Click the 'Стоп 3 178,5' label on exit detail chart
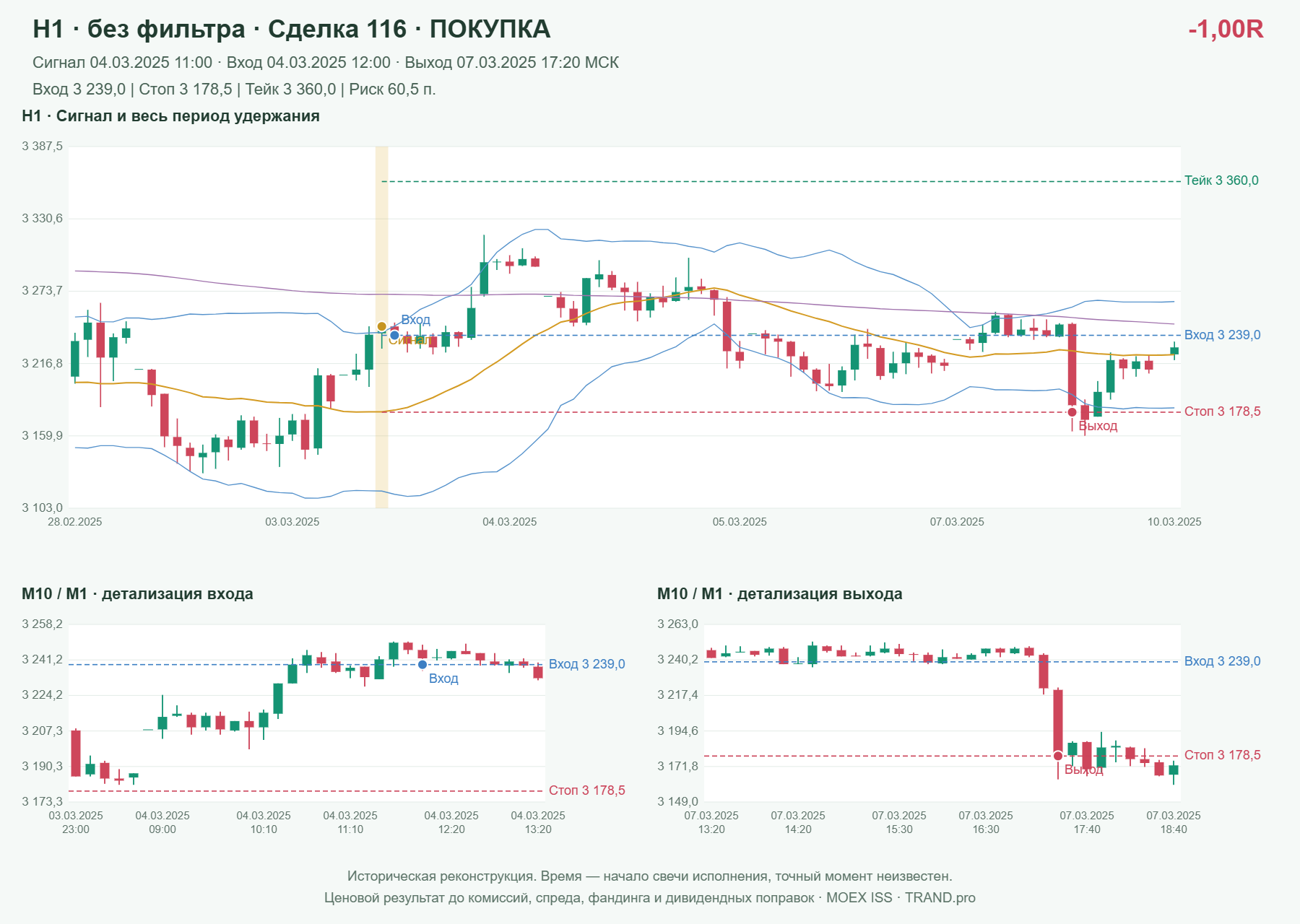 point(1223,755)
